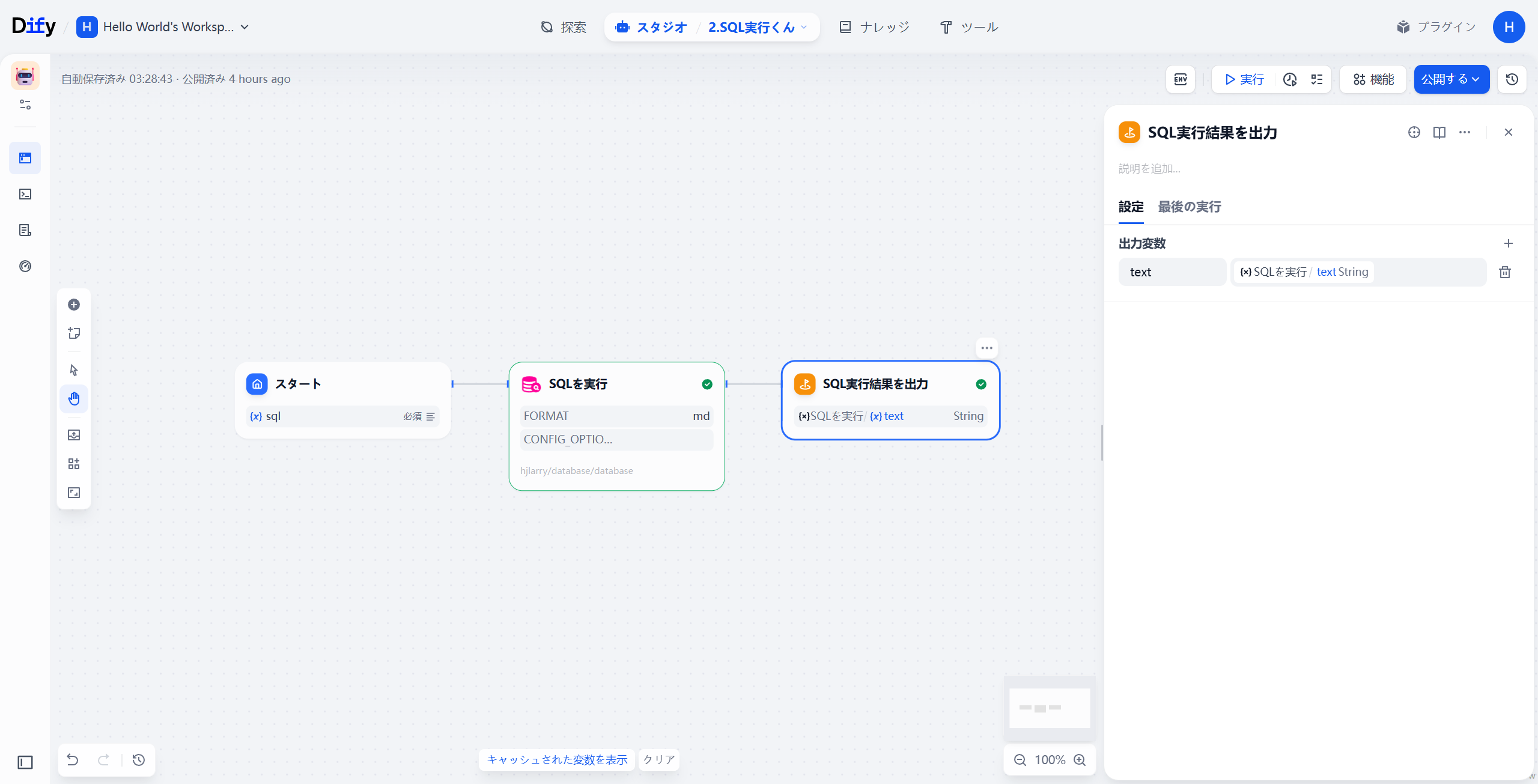This screenshot has height=784, width=1538.
Task: Click the ENV environment variables icon
Action: point(1180,79)
